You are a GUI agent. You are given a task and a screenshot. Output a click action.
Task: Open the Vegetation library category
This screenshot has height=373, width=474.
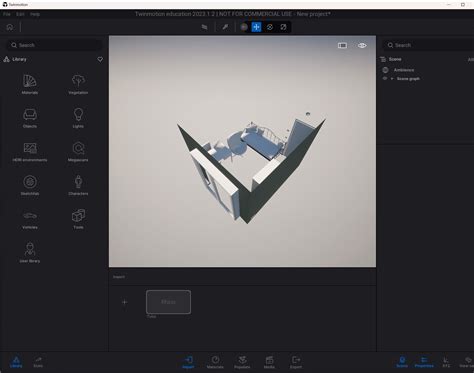coord(78,84)
